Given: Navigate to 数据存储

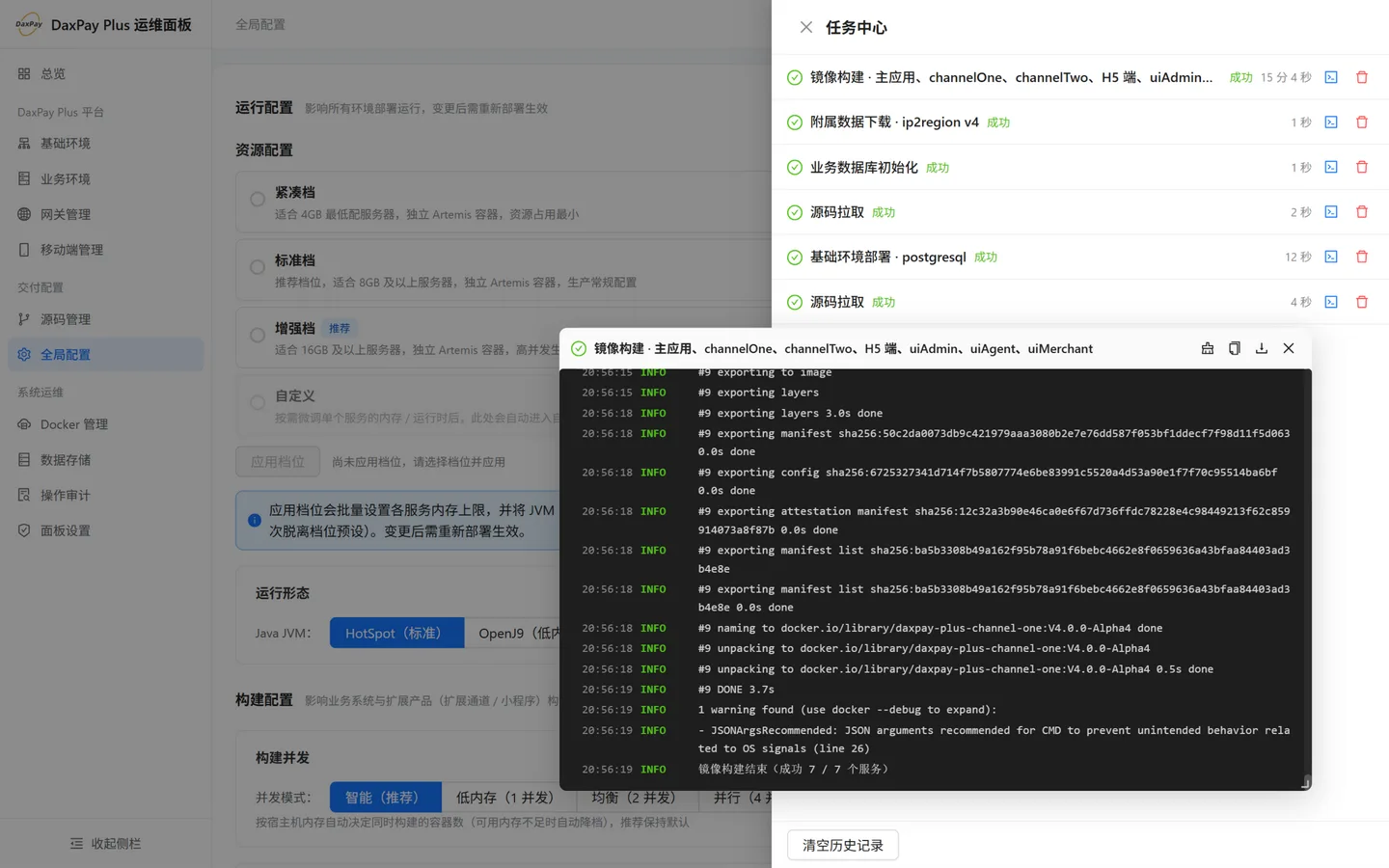Looking at the screenshot, I should (105, 460).
